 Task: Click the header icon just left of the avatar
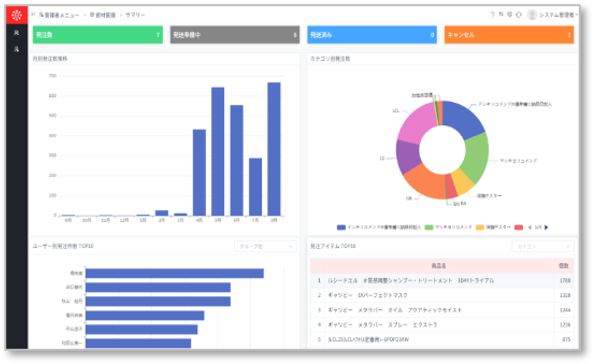(x=519, y=15)
